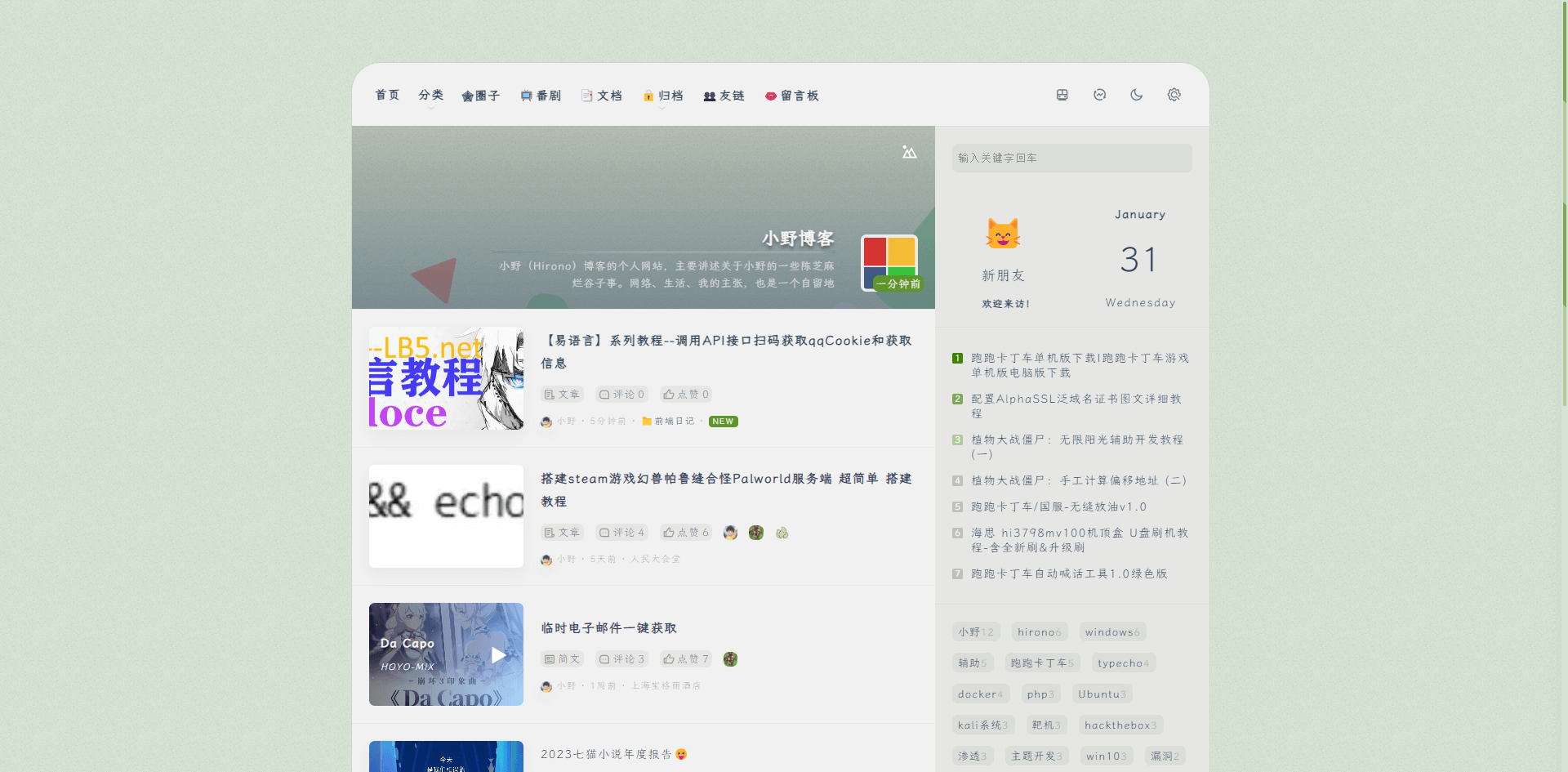Click the 简文 tag on email post
Screen dimensions: 1568x772
pyautogui.click(x=562, y=659)
